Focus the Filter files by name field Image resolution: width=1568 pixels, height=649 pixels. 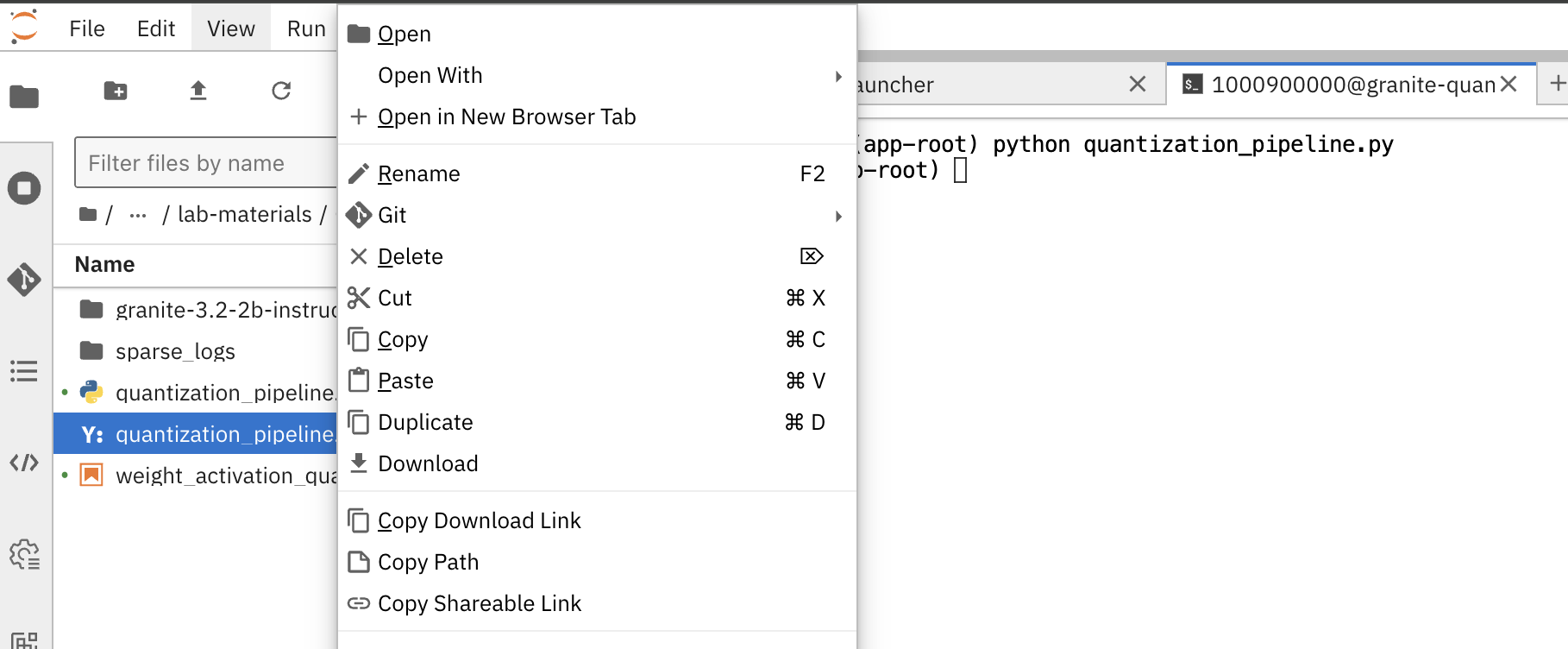click(205, 163)
